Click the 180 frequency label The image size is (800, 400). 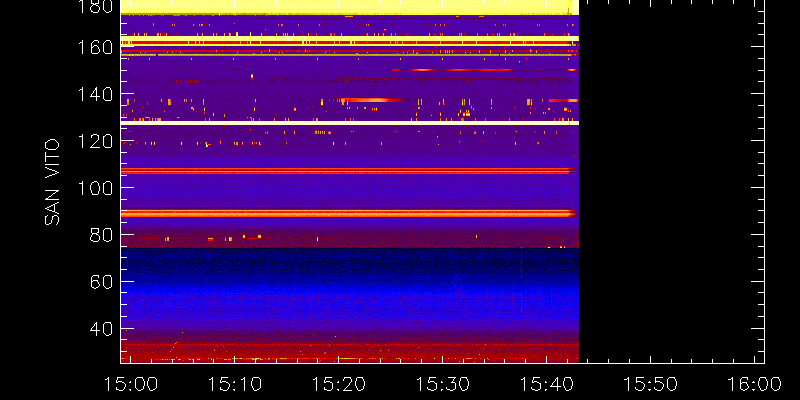pyautogui.click(x=94, y=6)
